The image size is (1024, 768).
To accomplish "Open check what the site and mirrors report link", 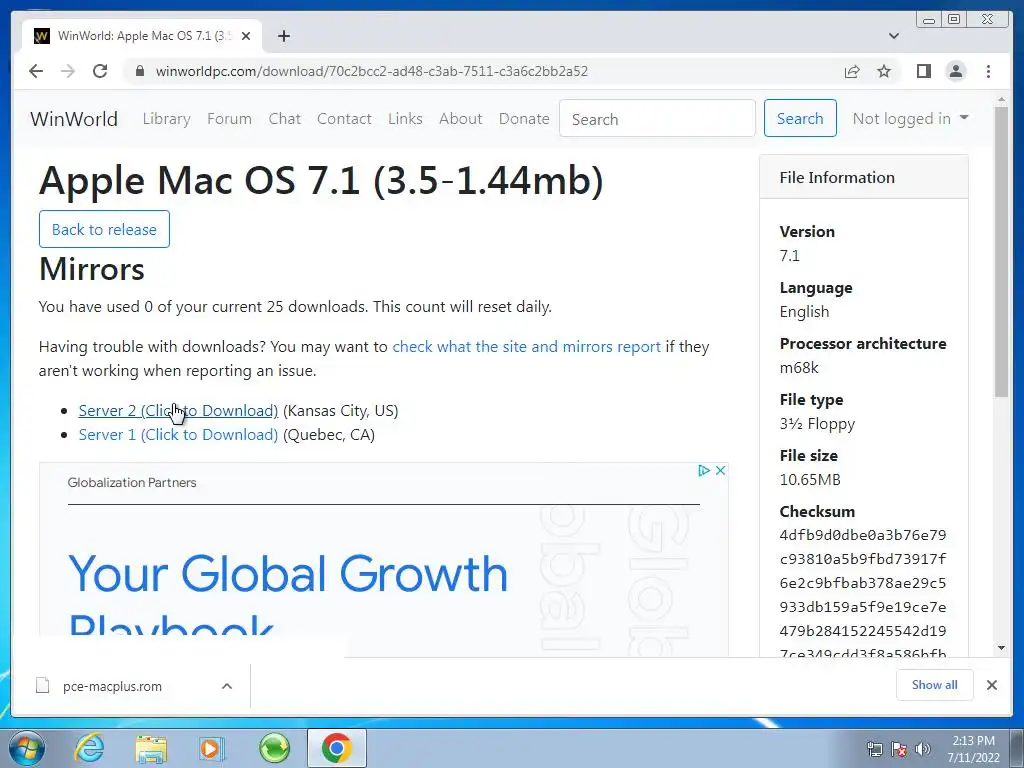I will pos(526,347).
